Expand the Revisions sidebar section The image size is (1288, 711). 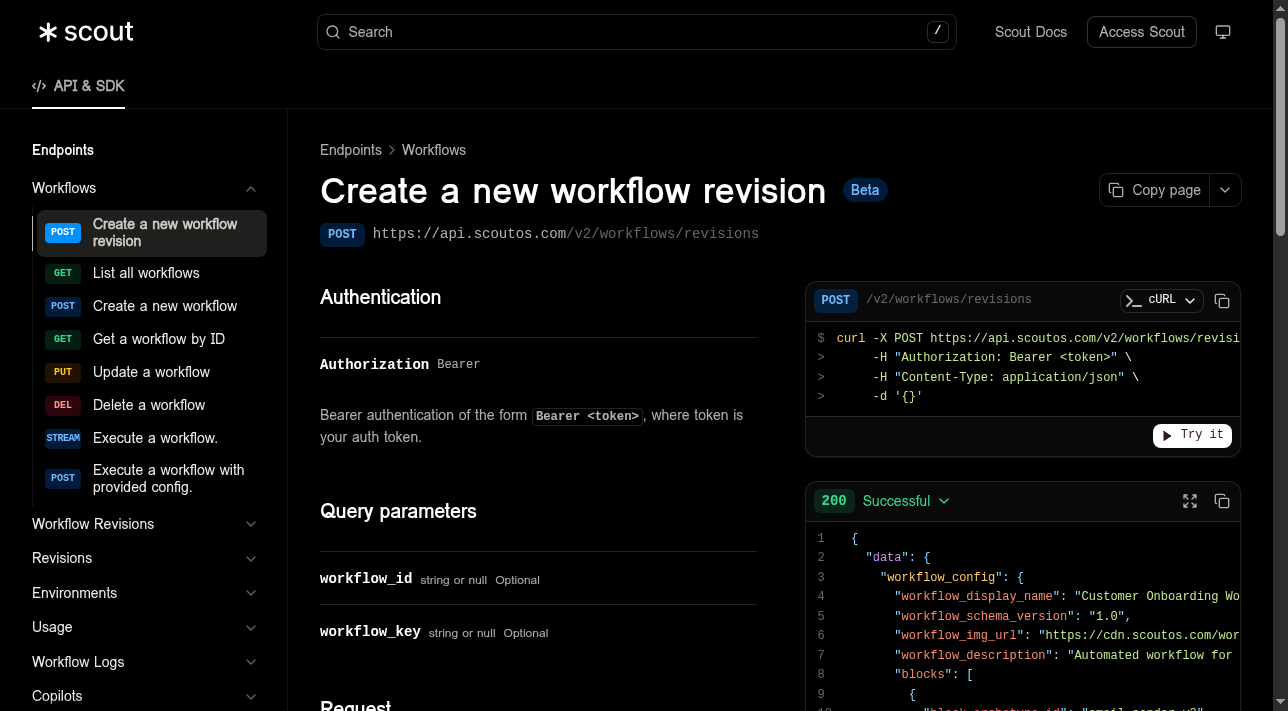(x=251, y=559)
